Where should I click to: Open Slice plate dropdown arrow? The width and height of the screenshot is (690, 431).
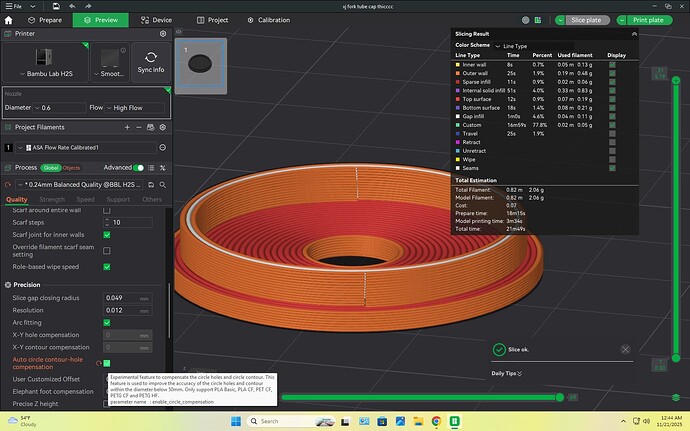click(560, 20)
